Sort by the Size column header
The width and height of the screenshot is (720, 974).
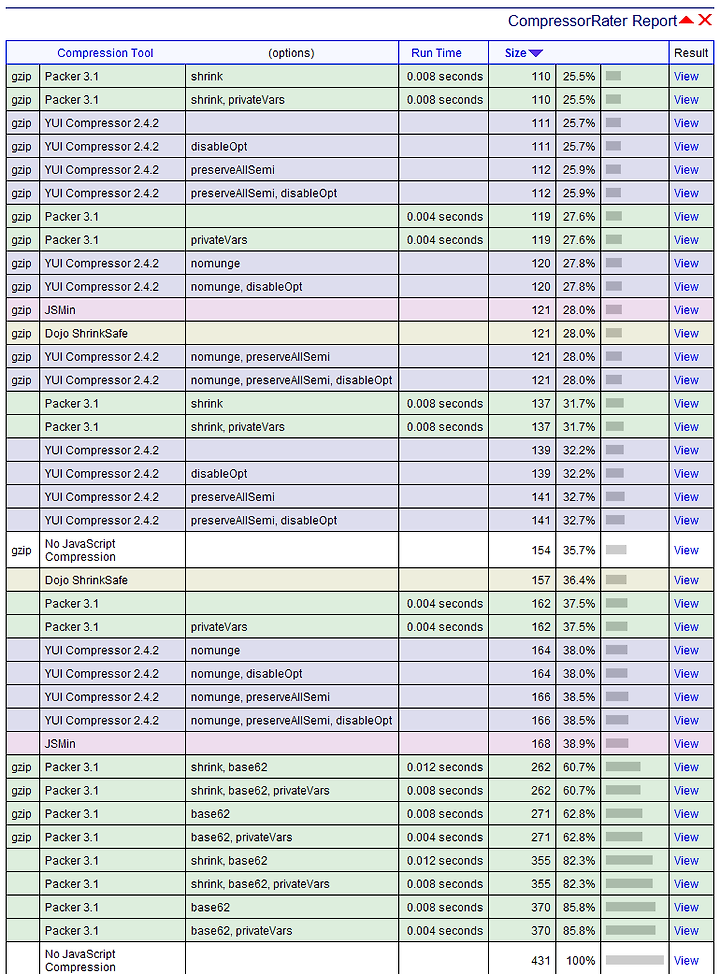pyautogui.click(x=516, y=53)
